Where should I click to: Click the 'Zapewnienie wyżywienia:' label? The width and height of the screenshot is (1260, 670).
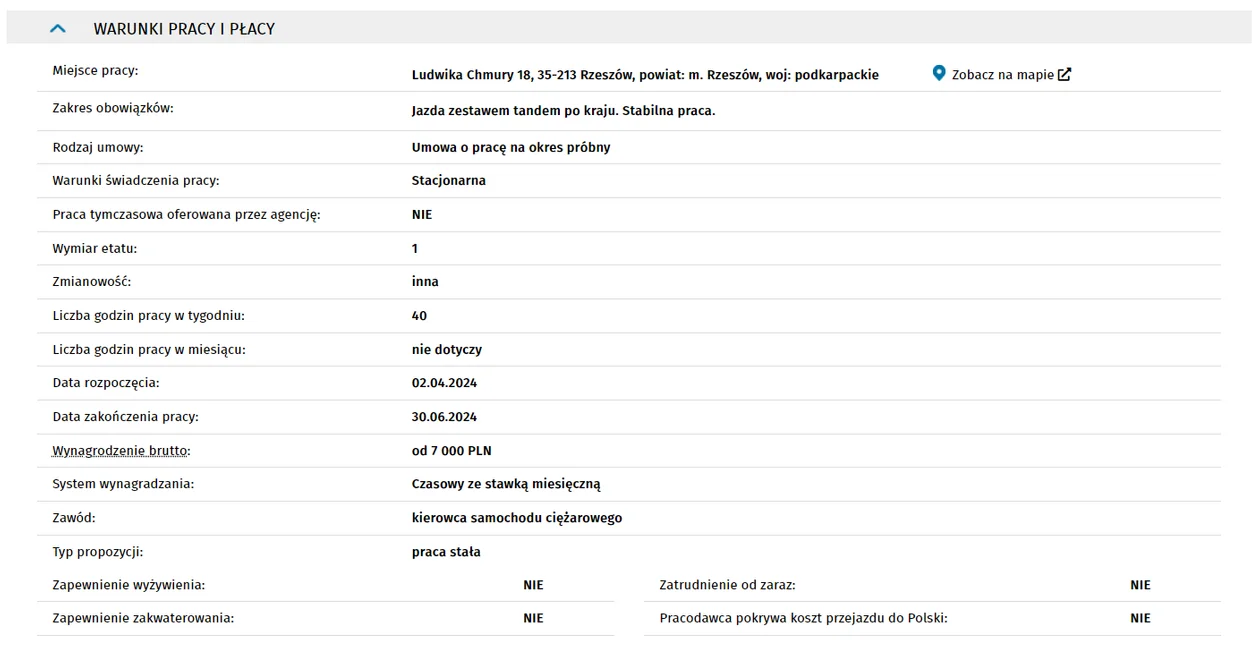click(129, 585)
